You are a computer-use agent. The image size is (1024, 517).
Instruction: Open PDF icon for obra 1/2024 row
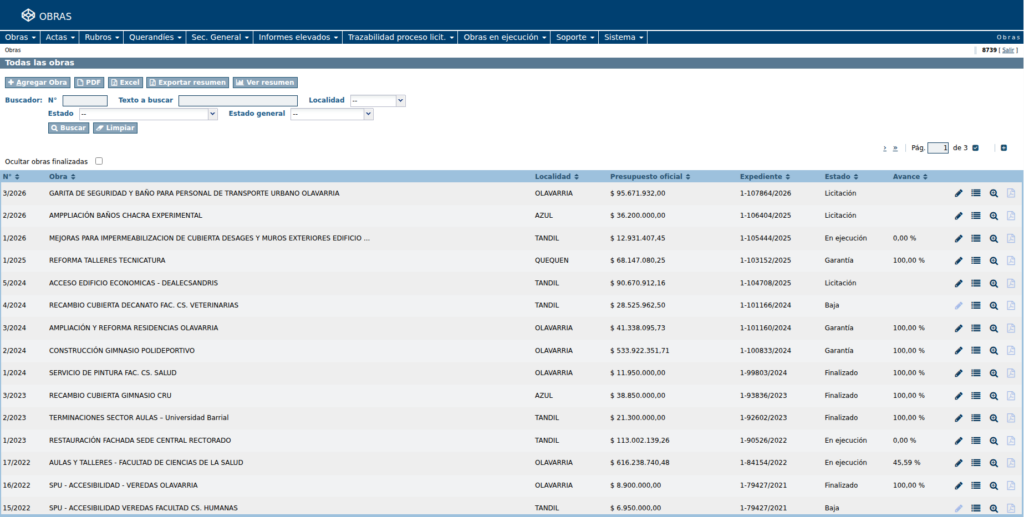1011,373
